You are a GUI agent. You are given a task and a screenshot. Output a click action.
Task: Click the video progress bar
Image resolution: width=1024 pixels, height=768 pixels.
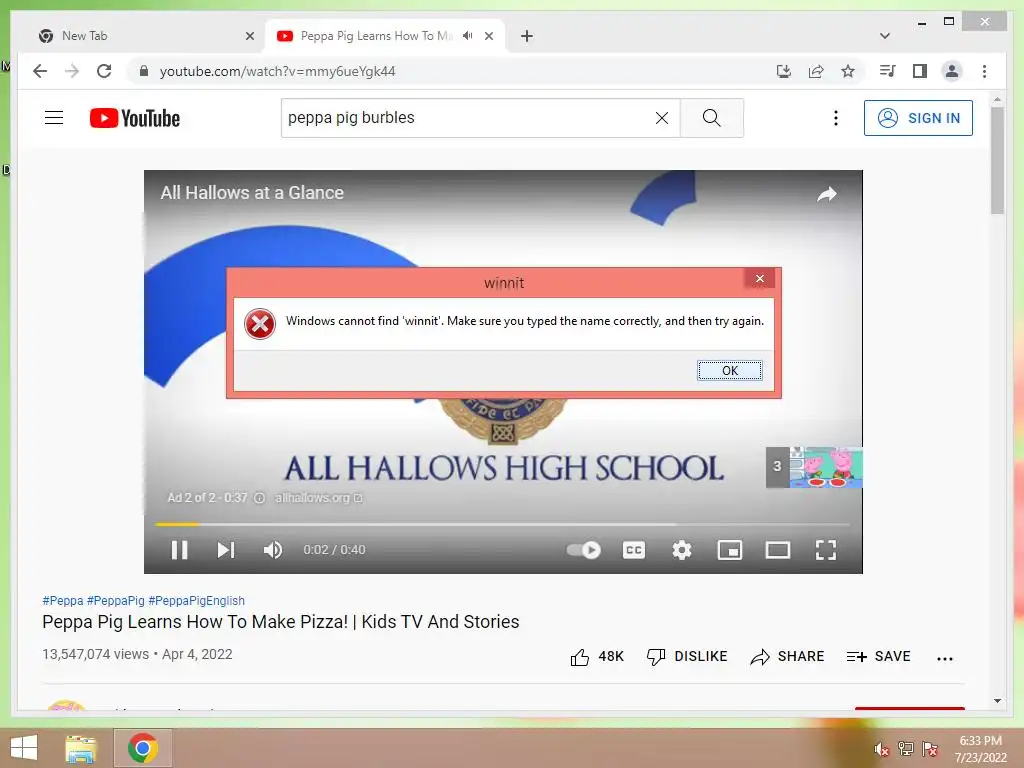click(x=502, y=524)
